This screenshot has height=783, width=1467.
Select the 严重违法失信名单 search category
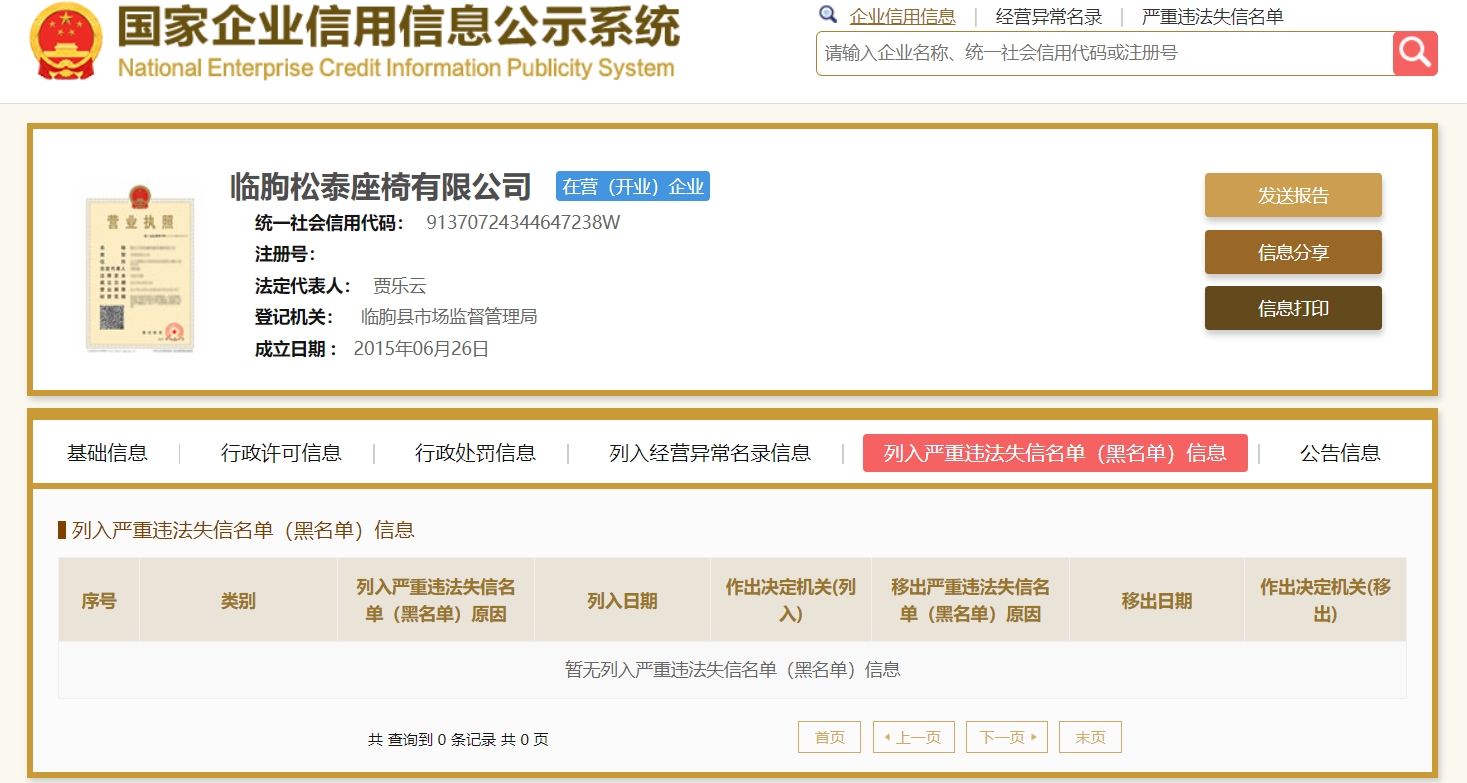click(1213, 16)
